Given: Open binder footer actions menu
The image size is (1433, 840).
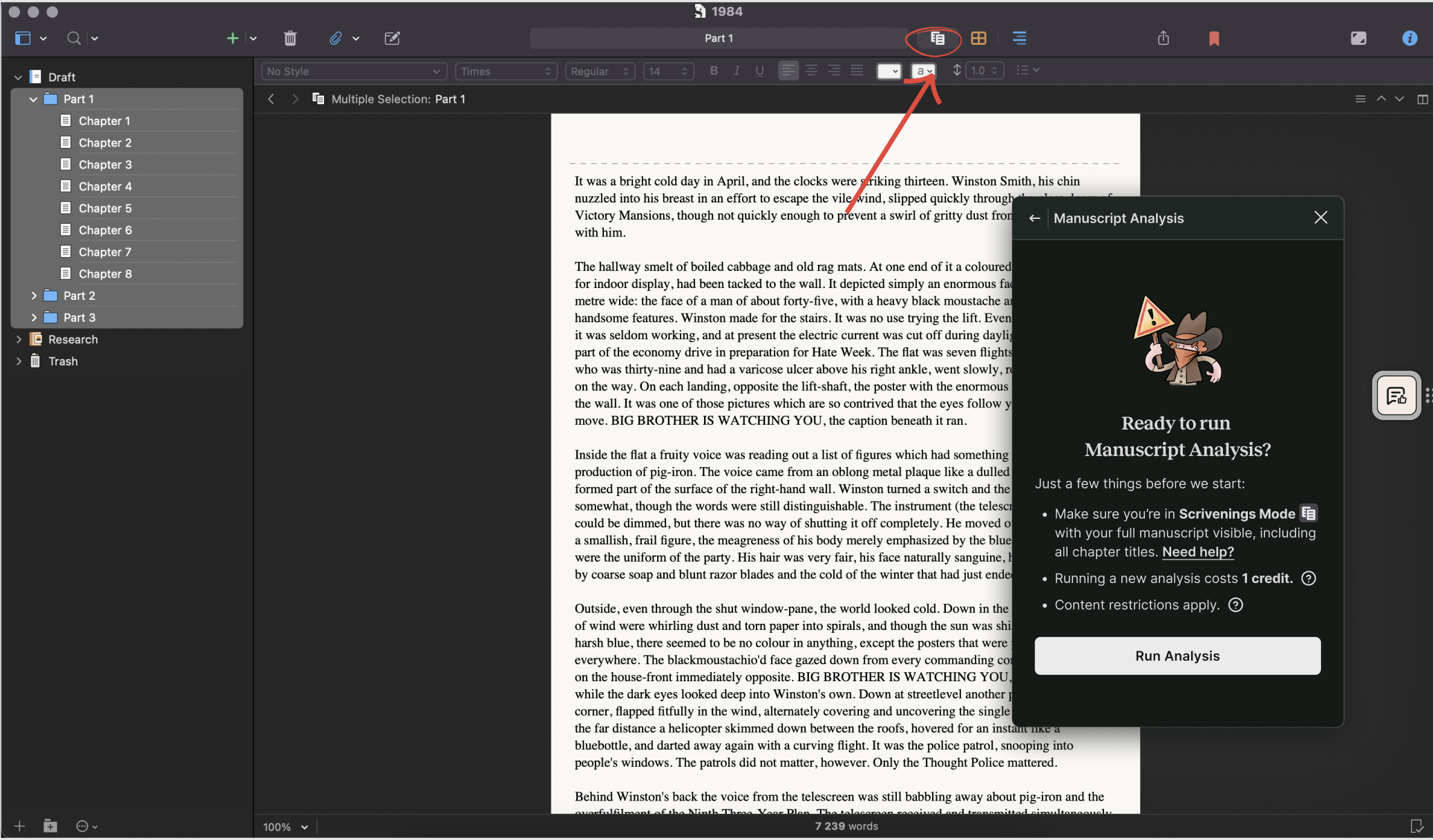Looking at the screenshot, I should (86, 826).
